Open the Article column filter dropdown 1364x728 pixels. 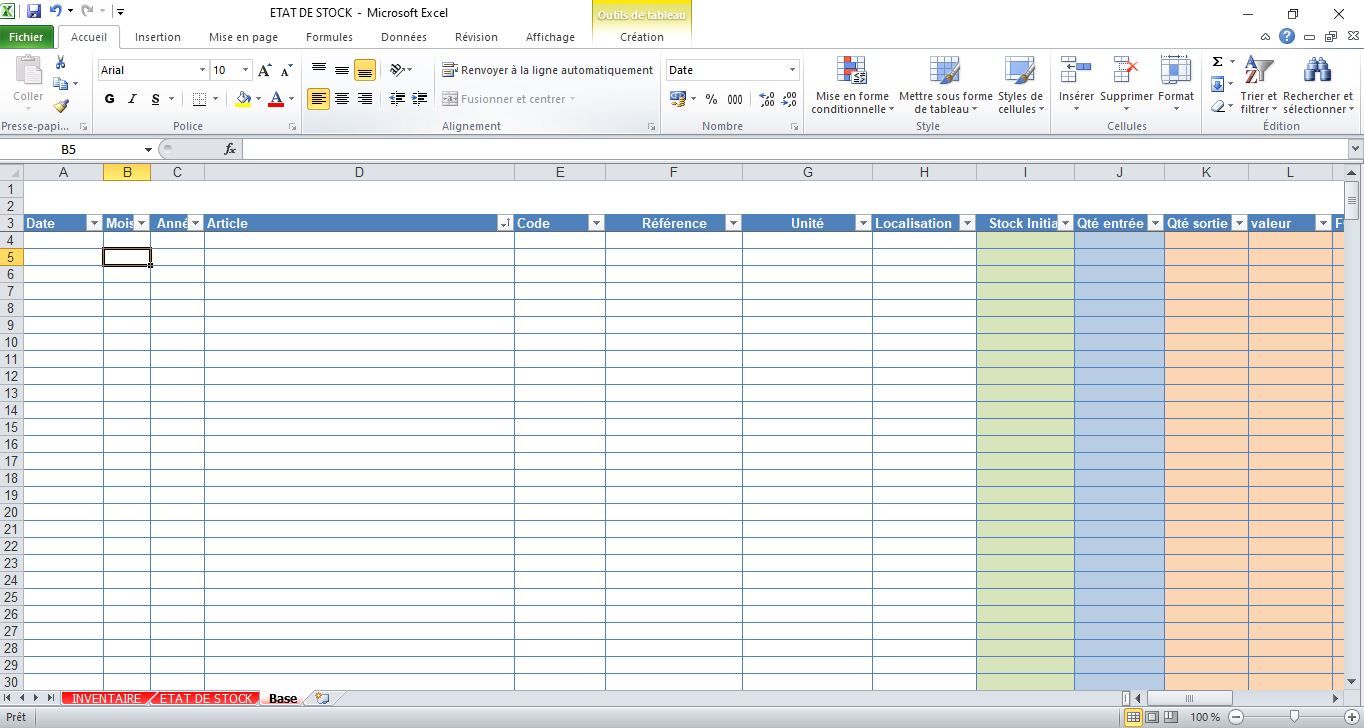coord(505,223)
